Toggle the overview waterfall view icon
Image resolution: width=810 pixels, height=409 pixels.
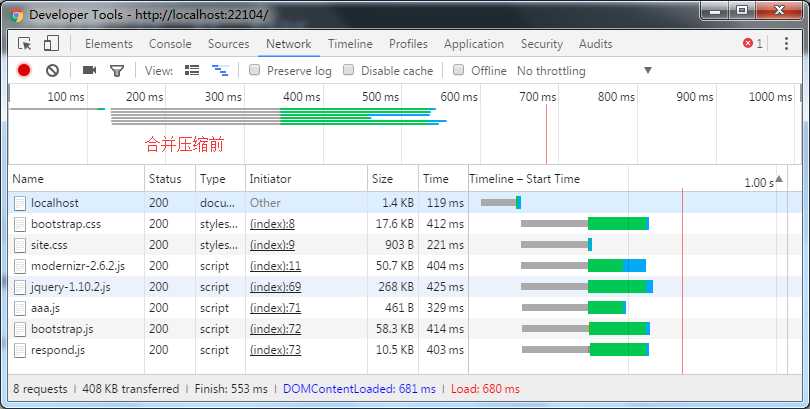coord(220,70)
